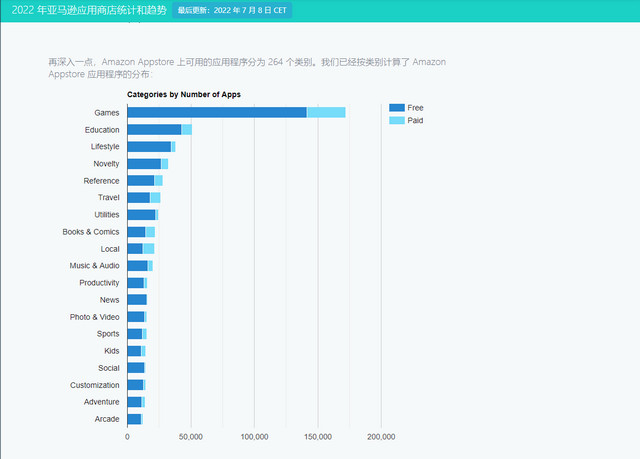The width and height of the screenshot is (640, 459).
Task: Click the Social bar
Action: click(136, 368)
